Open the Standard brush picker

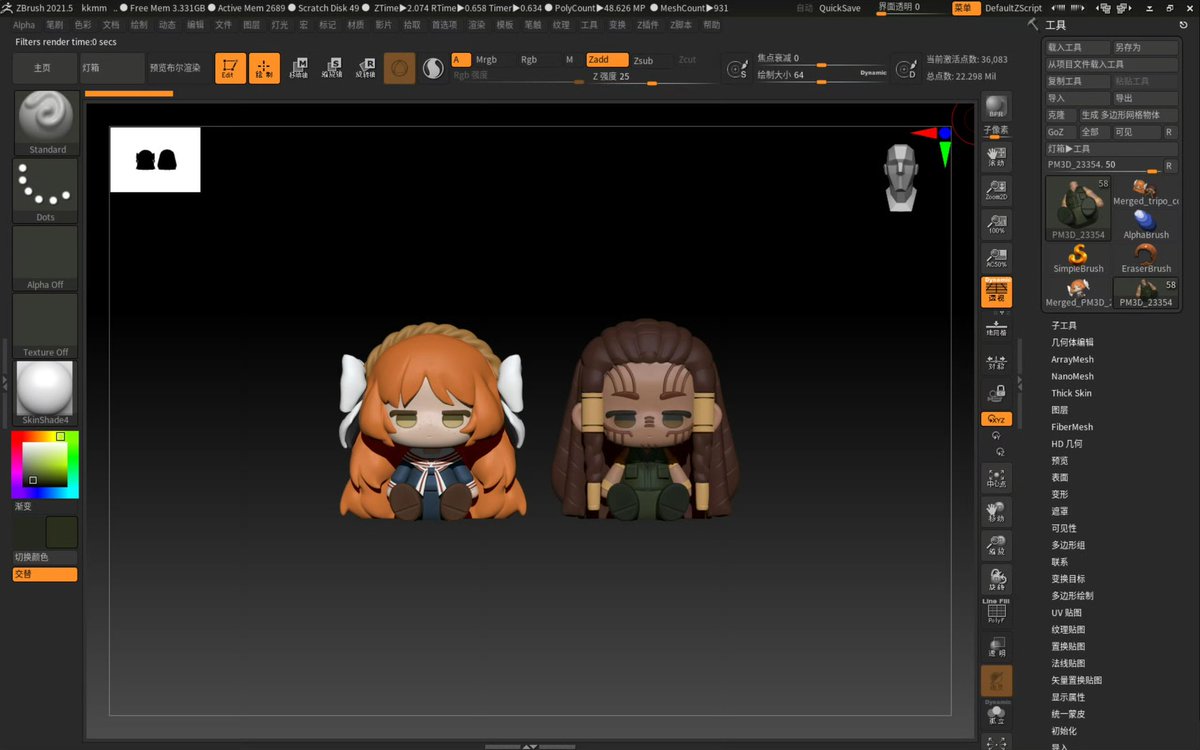tap(47, 123)
